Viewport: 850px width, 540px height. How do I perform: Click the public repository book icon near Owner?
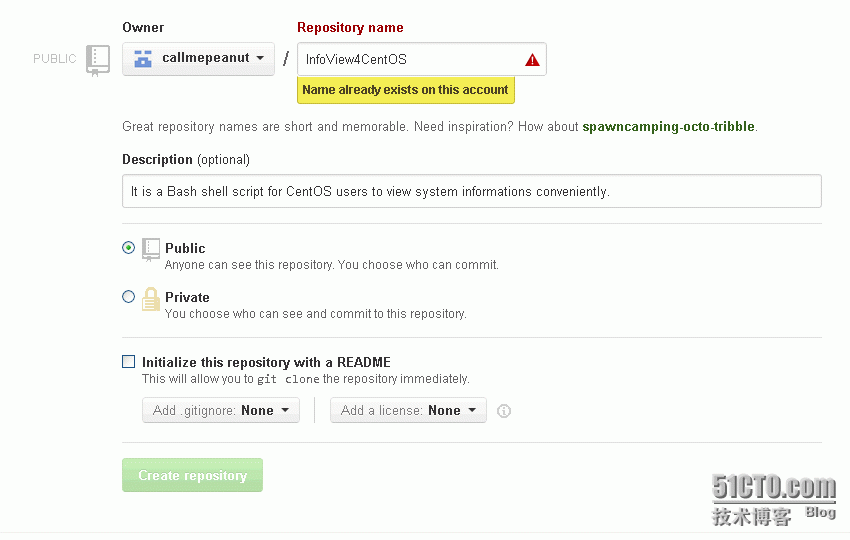97,60
